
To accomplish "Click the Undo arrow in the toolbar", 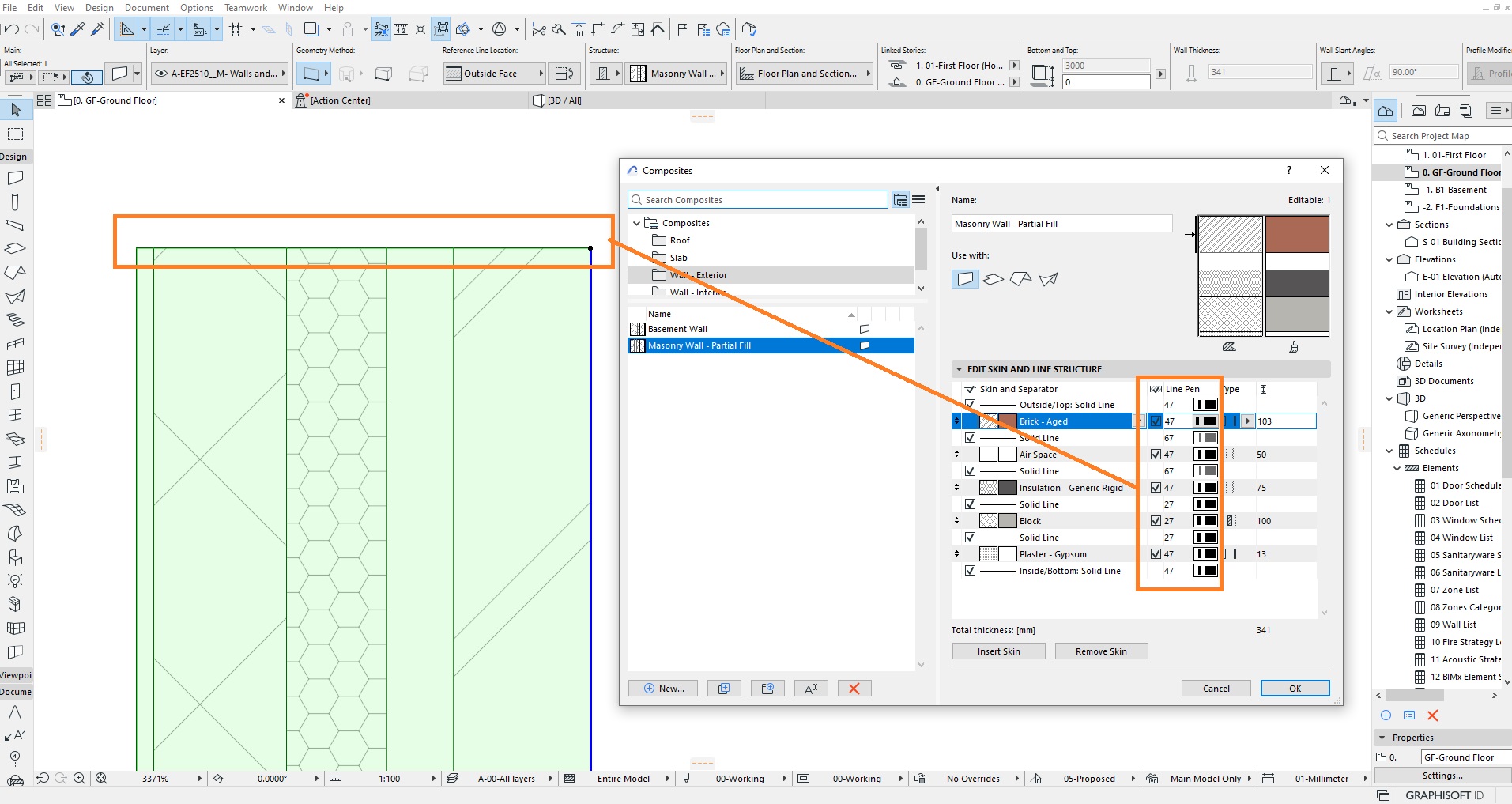I will pyautogui.click(x=11, y=29).
